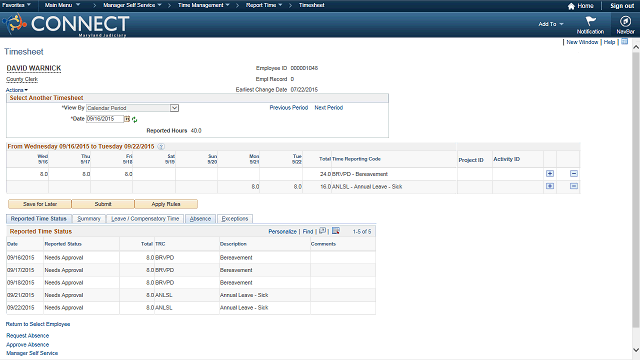Image resolution: width=640 pixels, height=360 pixels.
Task: Download Reported Time Status to spreadsheet icon
Action: (336, 231)
